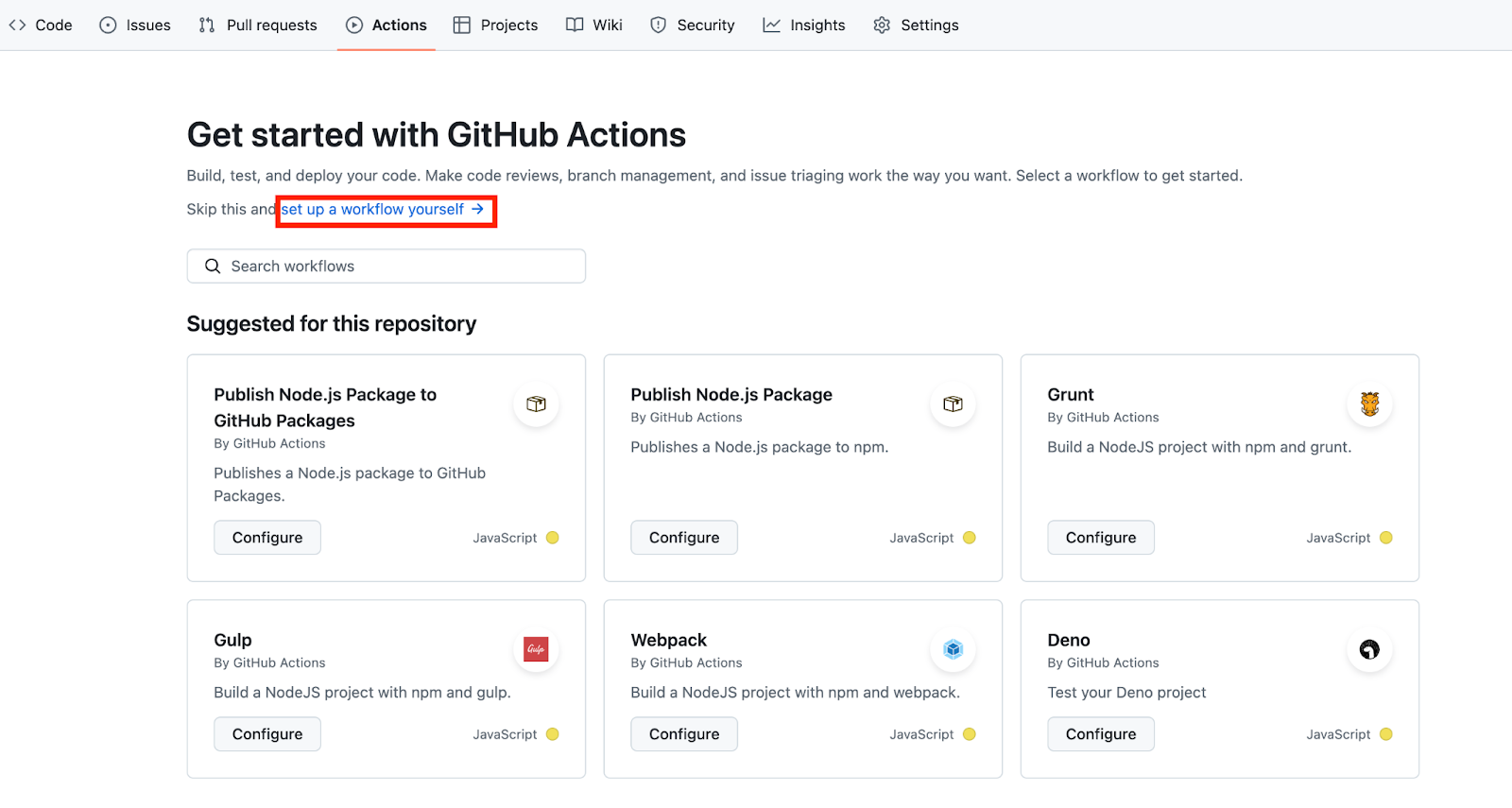Click the Pull requests branch icon

point(207,26)
